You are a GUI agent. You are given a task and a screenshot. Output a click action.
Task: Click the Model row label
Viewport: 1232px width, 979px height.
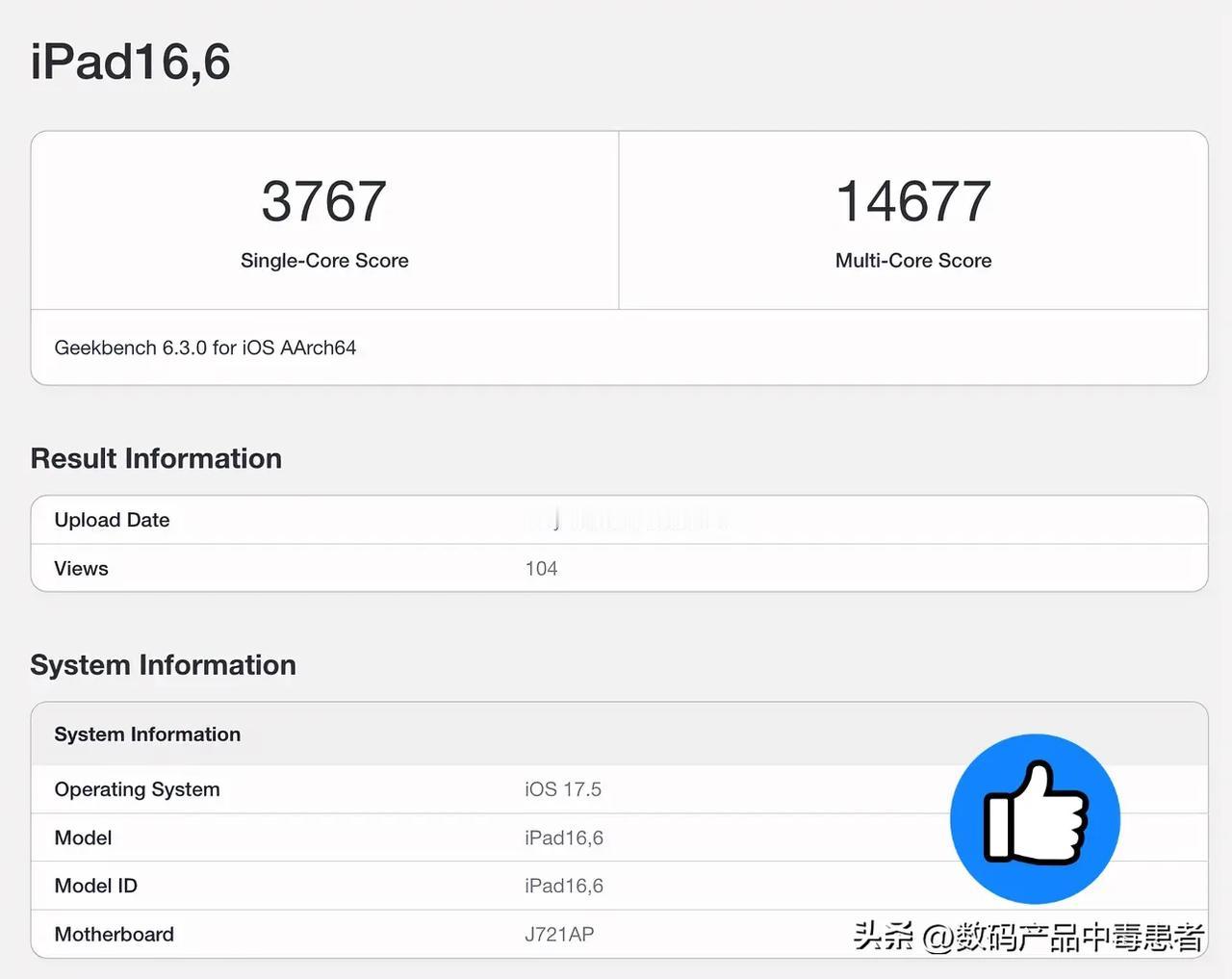click(x=83, y=837)
